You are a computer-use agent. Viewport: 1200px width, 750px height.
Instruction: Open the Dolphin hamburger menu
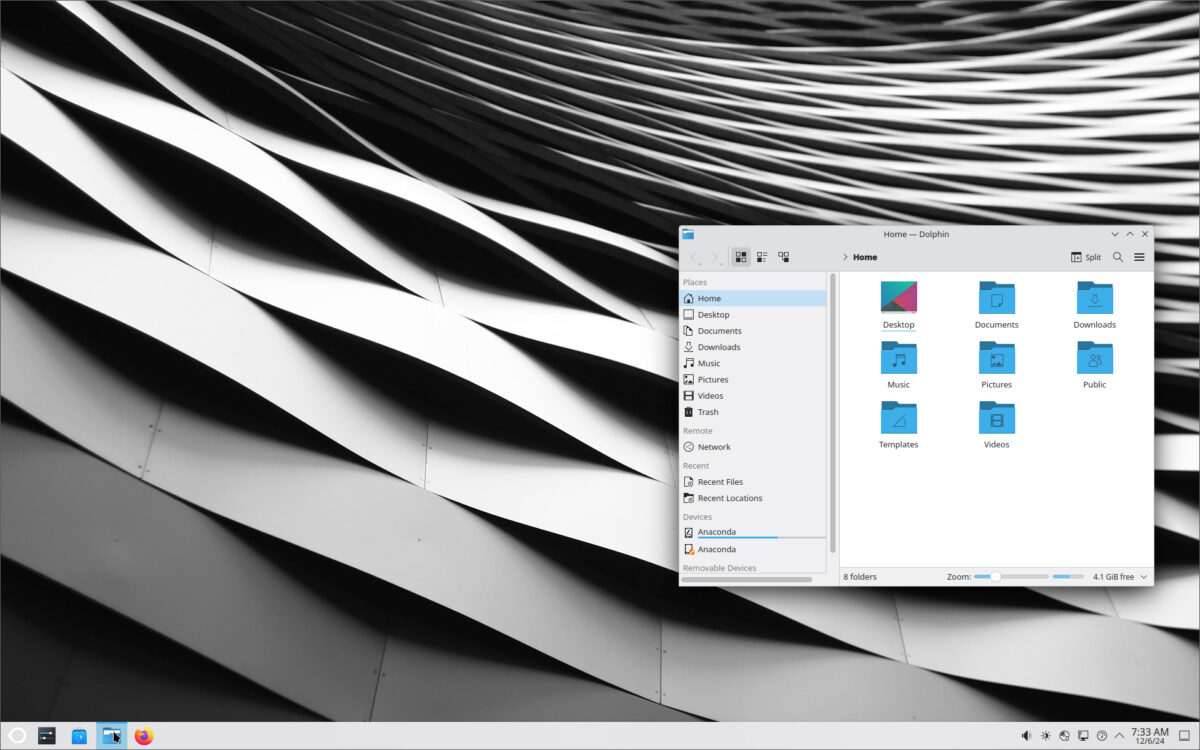pos(1139,257)
